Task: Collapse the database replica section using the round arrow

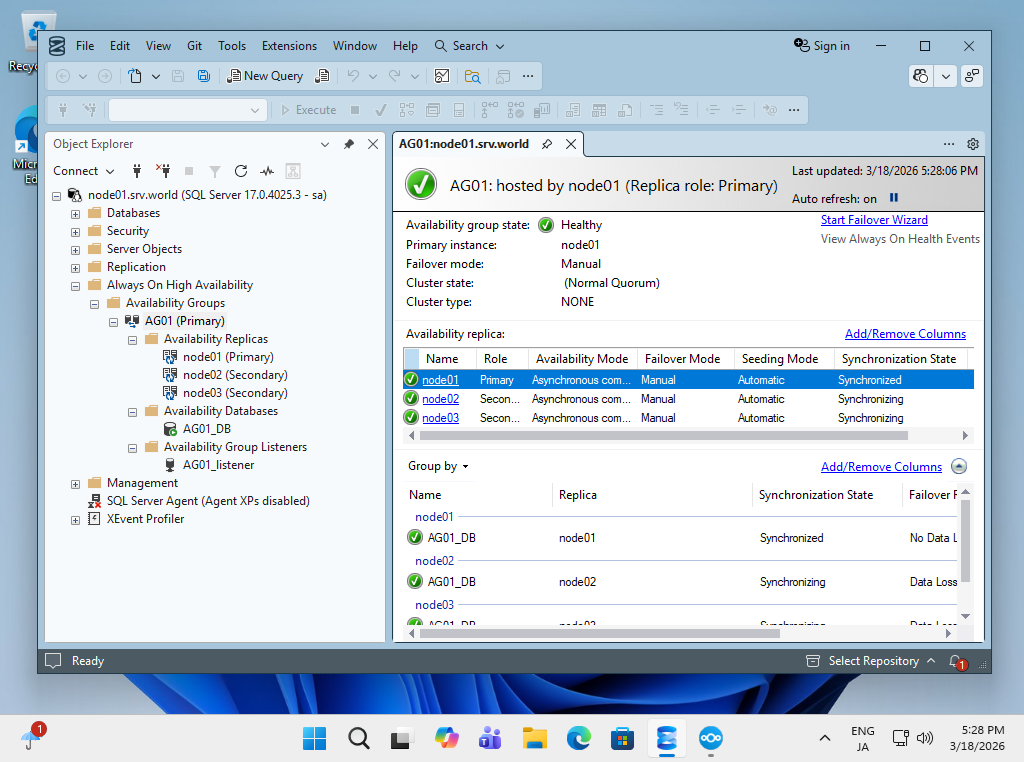Action: [959, 466]
